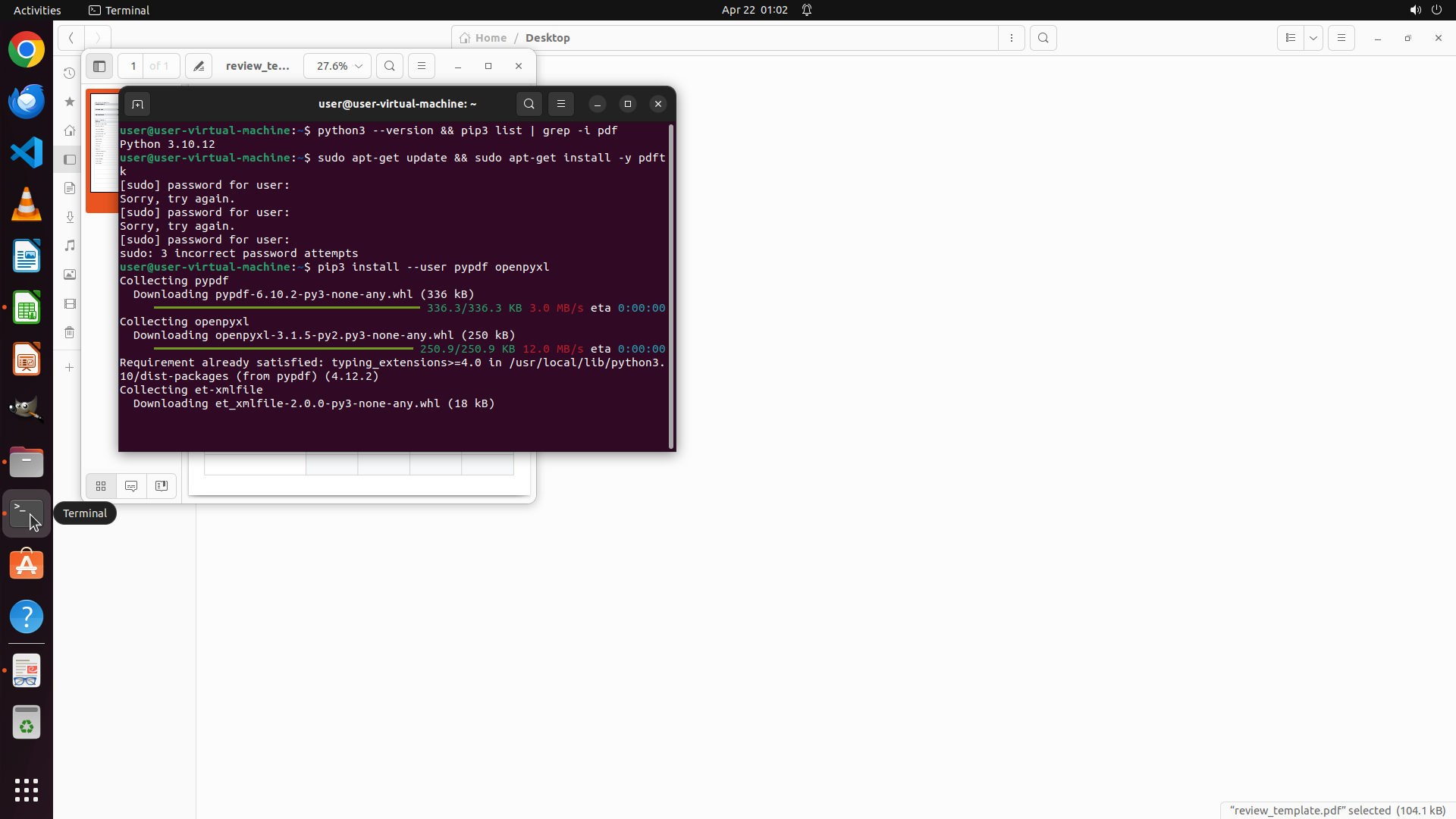Image resolution: width=1456 pixels, height=819 pixels.
Task: Open the file manager folder options menu
Action: click(1012, 38)
